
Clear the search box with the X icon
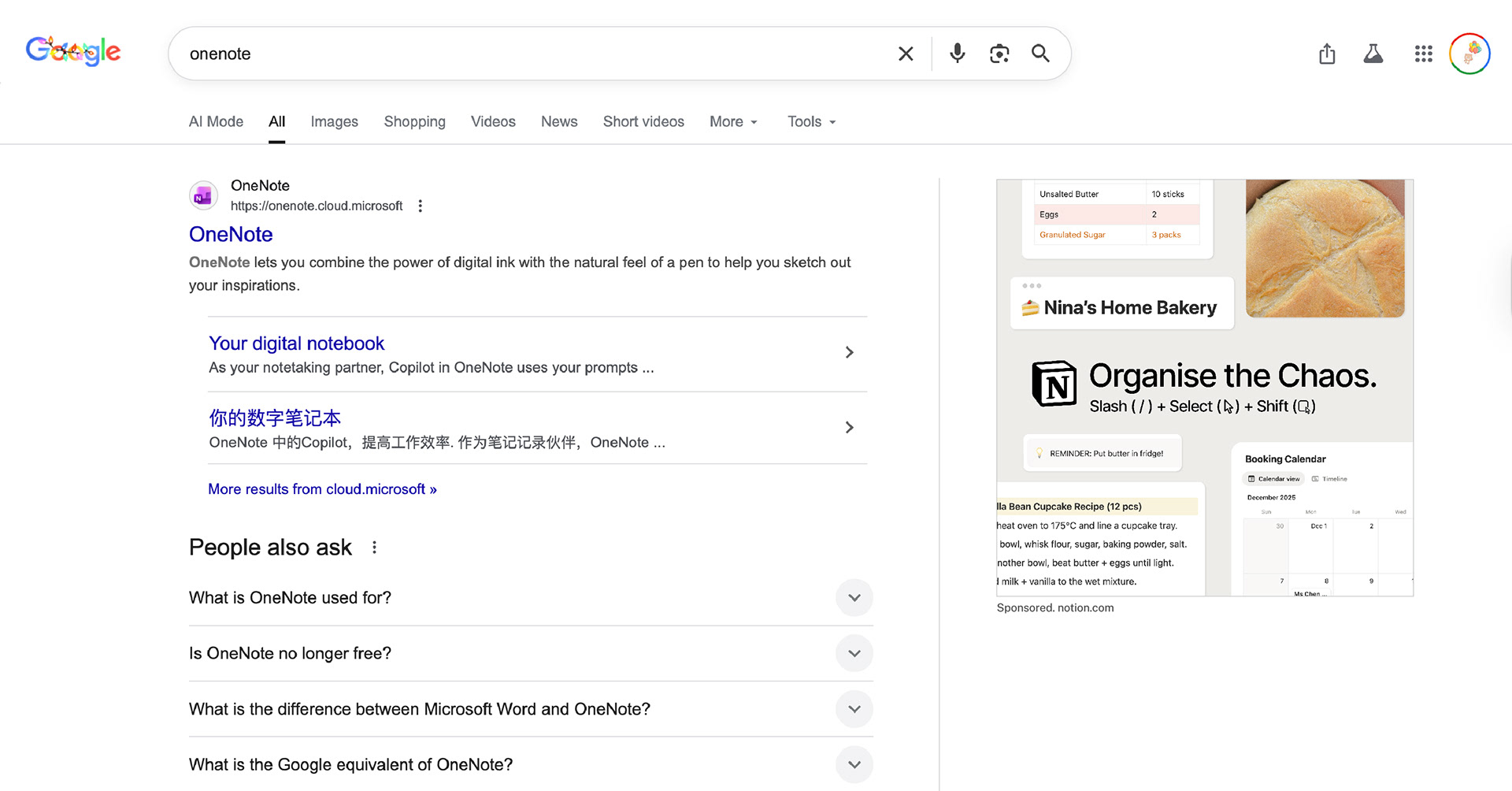(x=906, y=54)
